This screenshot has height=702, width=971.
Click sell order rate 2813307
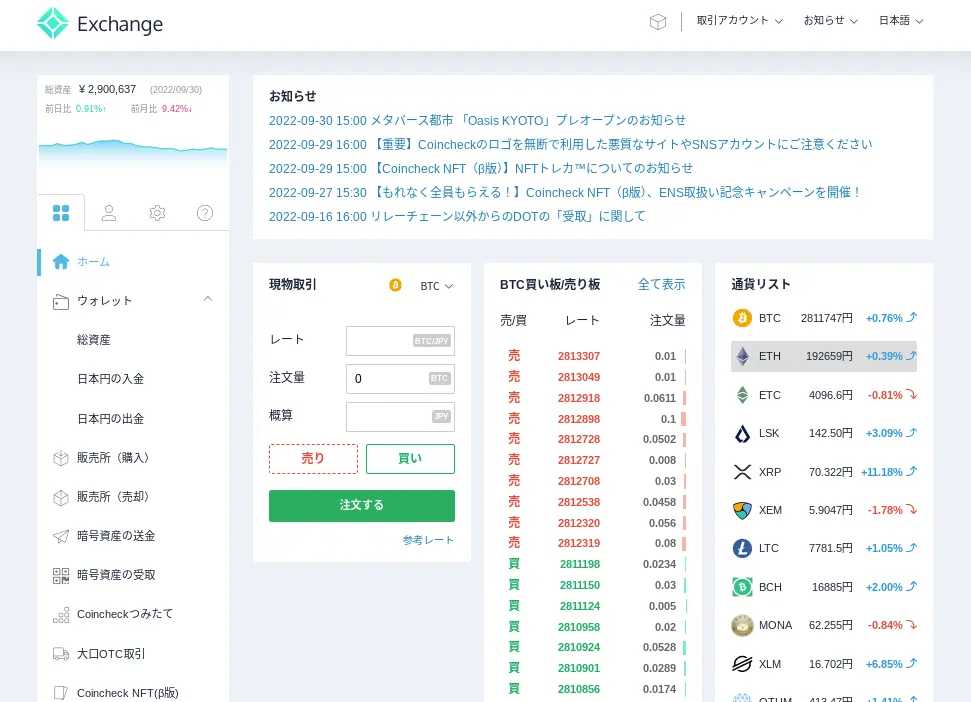578,356
